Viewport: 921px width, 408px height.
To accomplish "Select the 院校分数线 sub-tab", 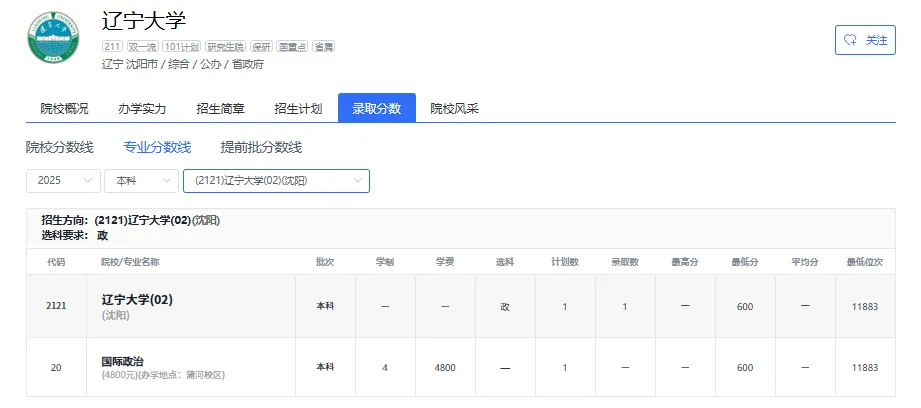I will pyautogui.click(x=59, y=147).
